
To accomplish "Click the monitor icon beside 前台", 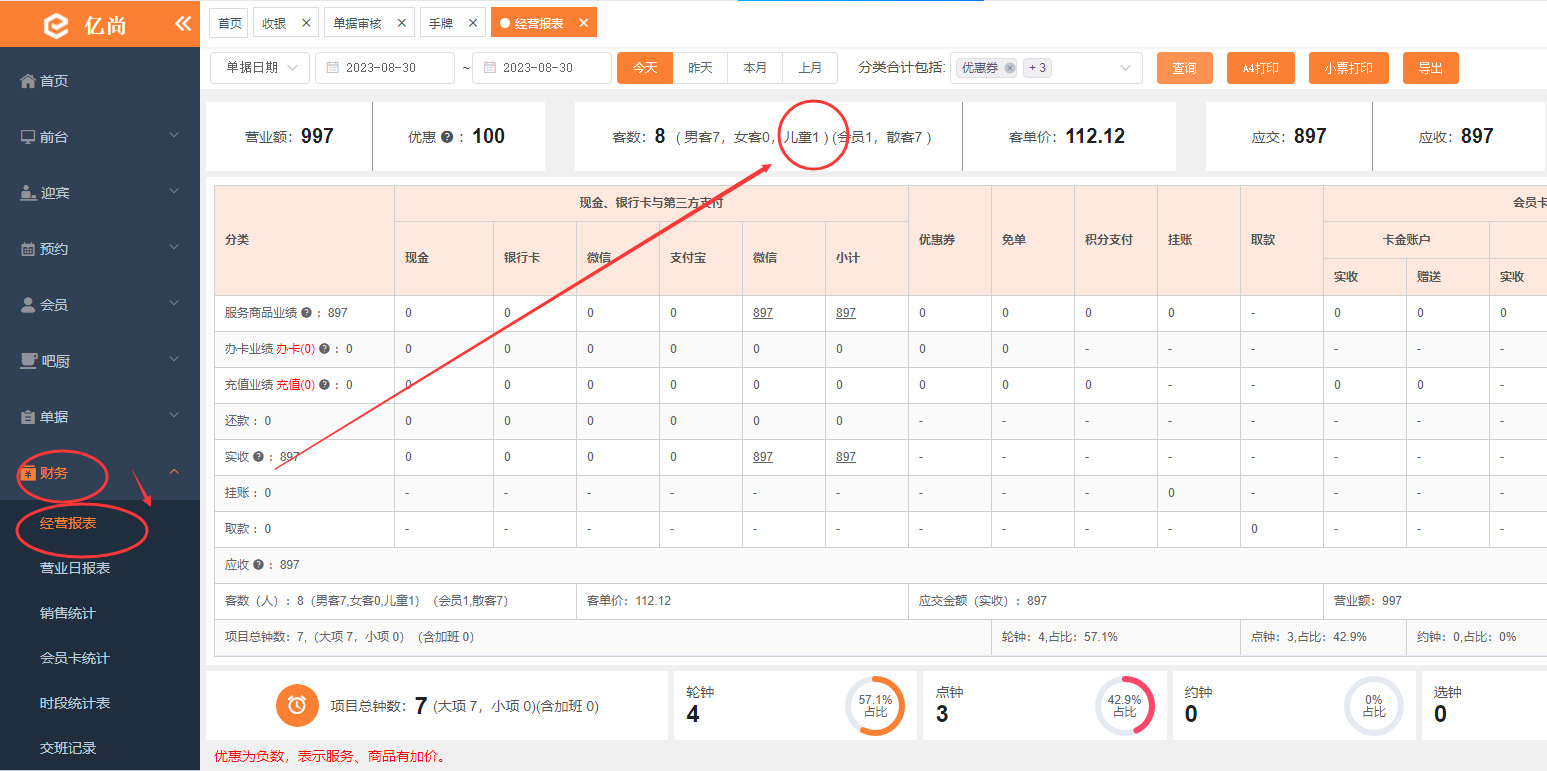I will tap(28, 137).
